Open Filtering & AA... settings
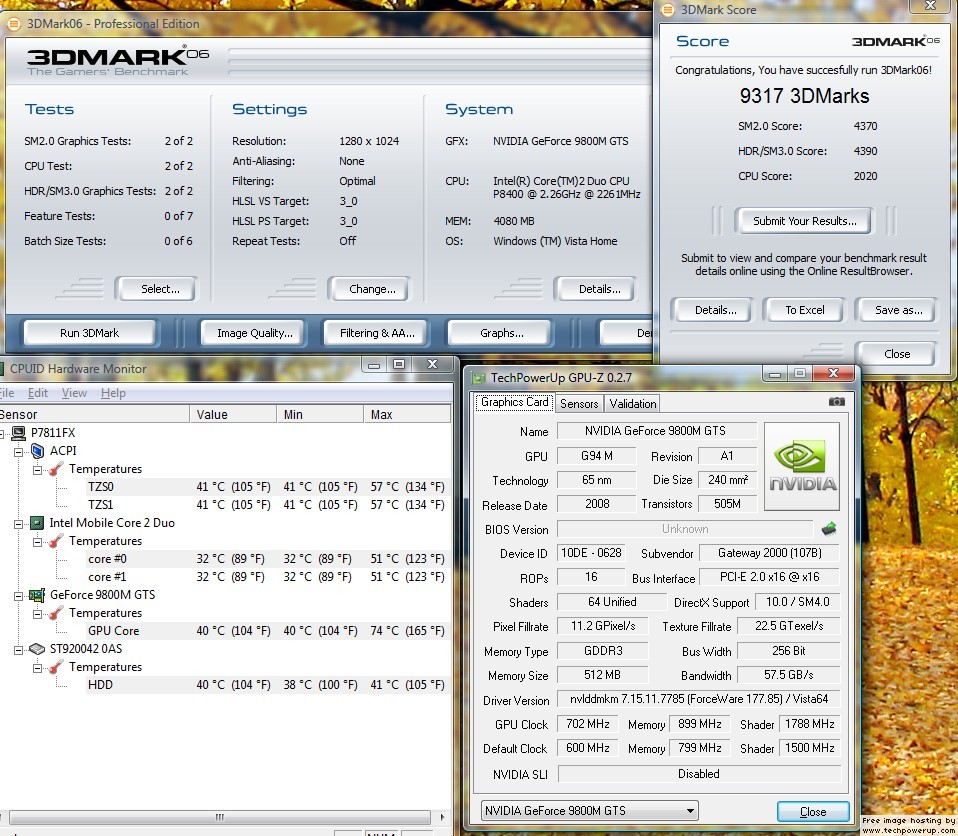The image size is (958, 836). [x=377, y=333]
